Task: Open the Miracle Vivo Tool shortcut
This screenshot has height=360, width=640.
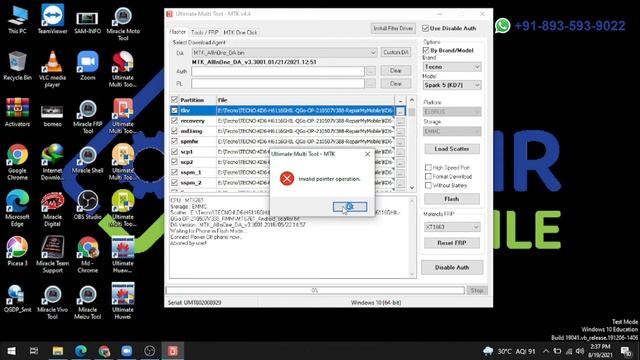Action: pos(52,301)
